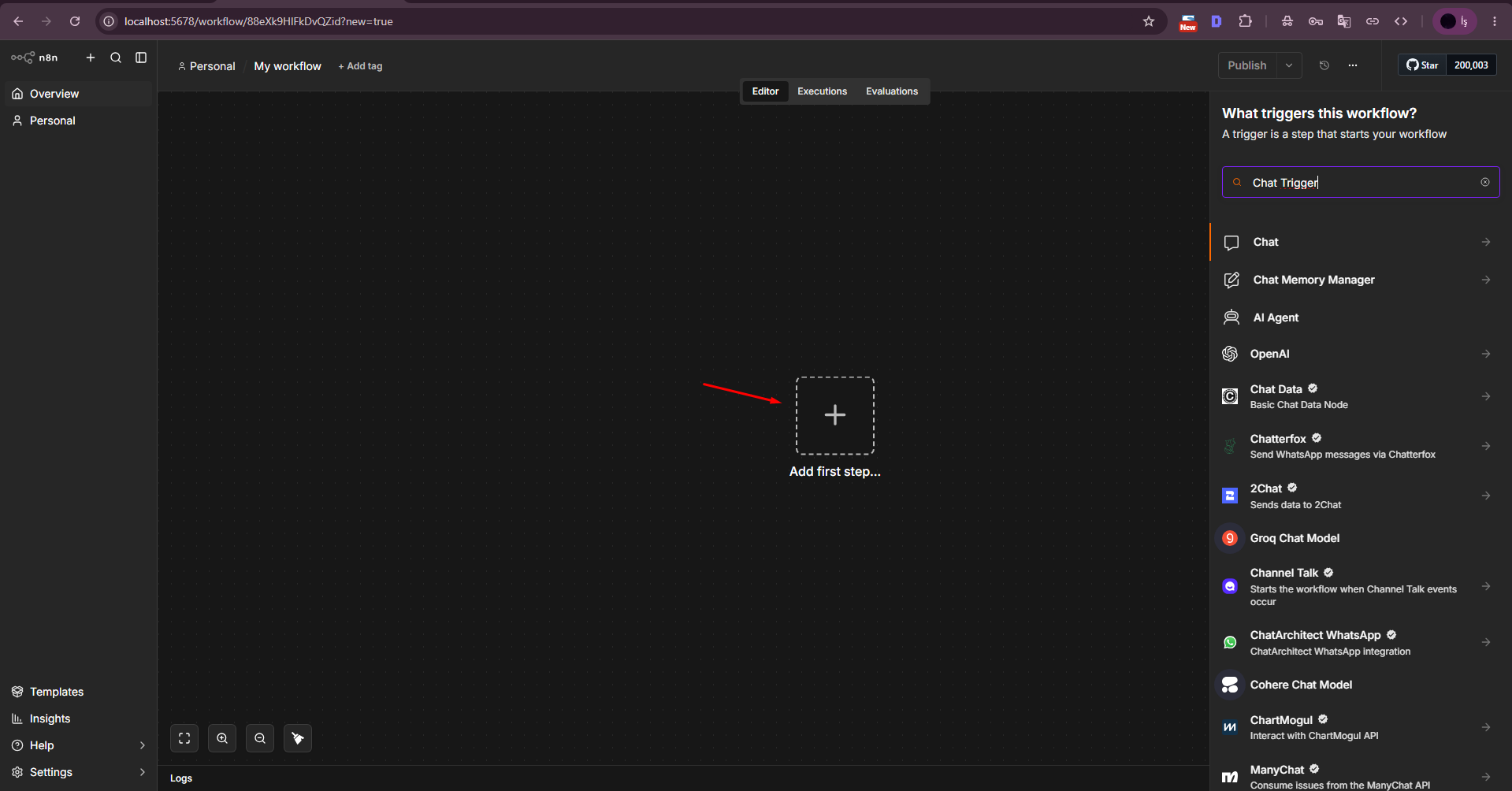Clear the node search field
1512x791 pixels.
point(1485,182)
